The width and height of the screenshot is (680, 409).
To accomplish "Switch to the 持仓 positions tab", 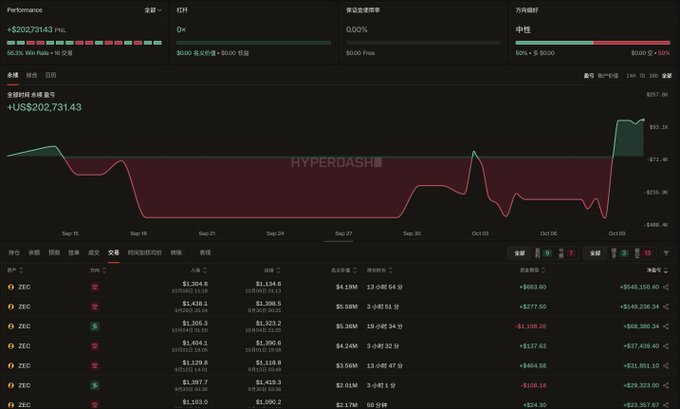I will (x=14, y=252).
